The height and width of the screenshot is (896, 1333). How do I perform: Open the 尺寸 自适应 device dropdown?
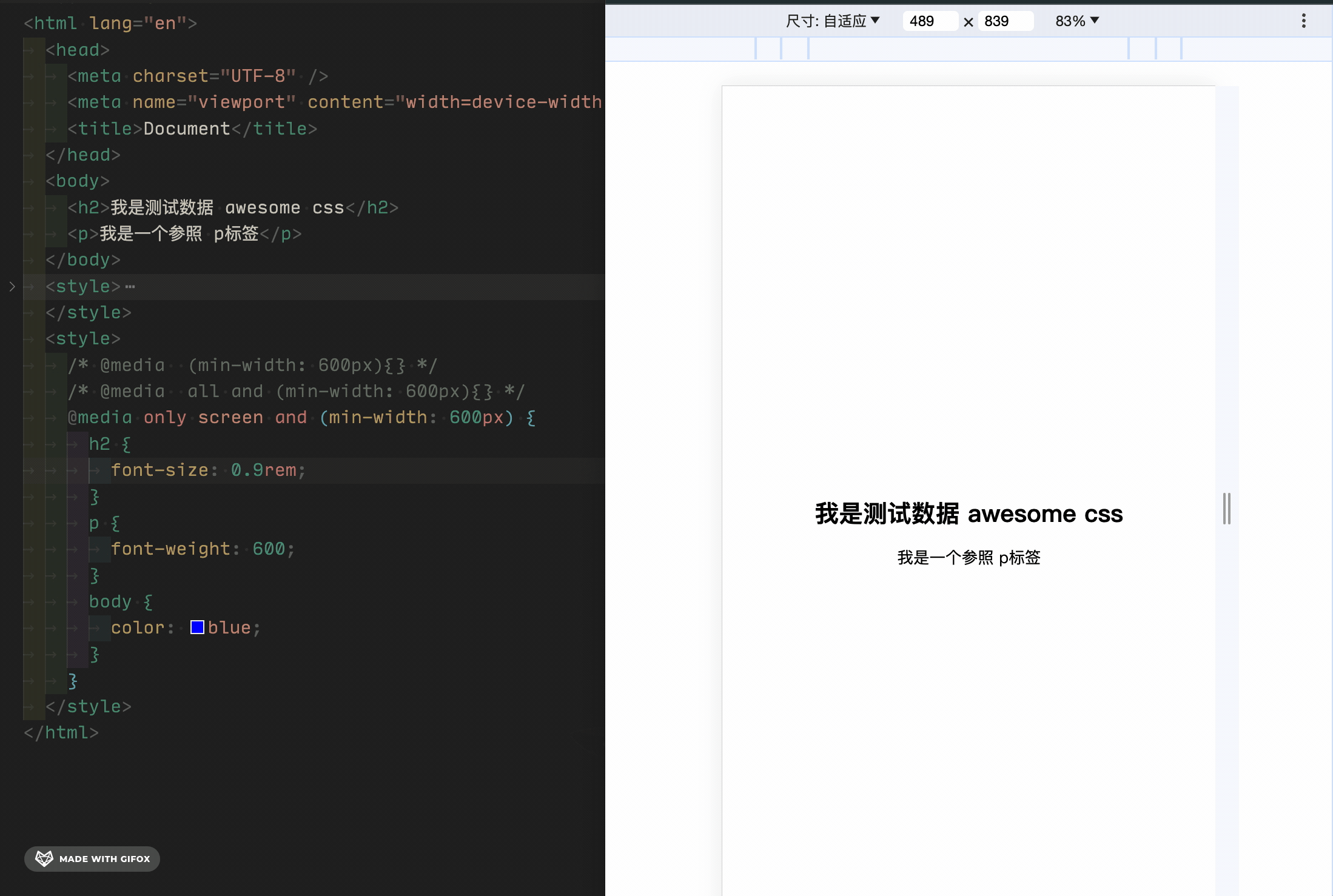point(832,21)
